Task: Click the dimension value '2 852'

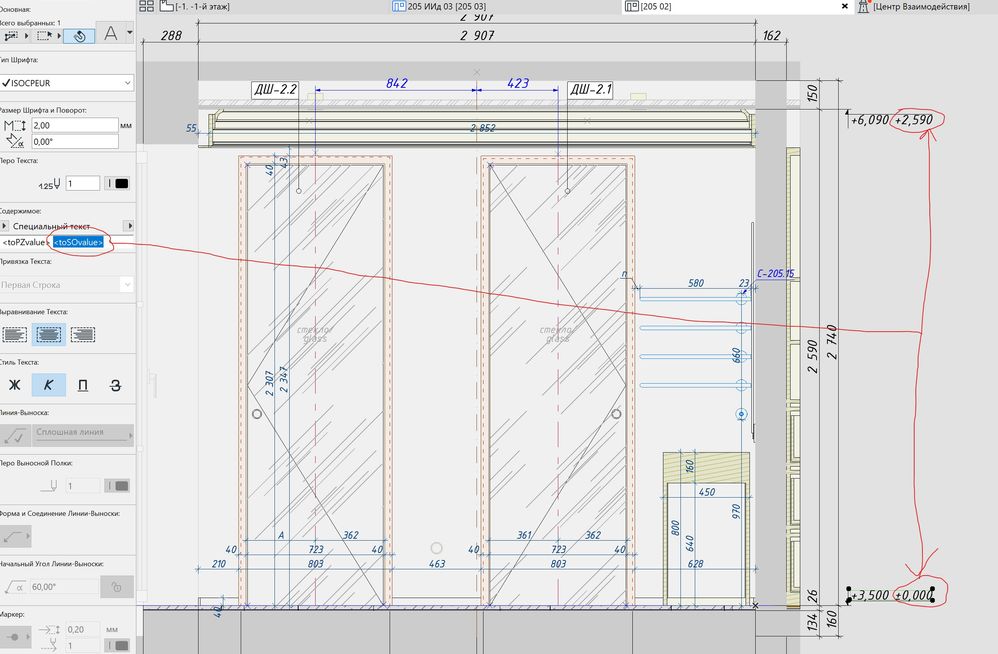Action: [482, 128]
